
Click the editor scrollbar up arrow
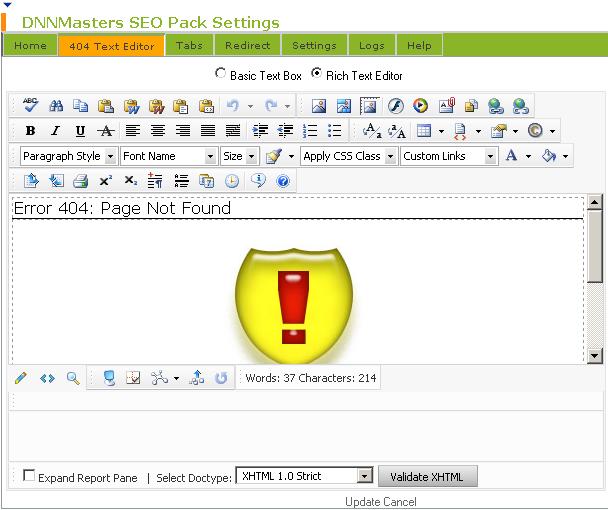pyautogui.click(x=594, y=202)
